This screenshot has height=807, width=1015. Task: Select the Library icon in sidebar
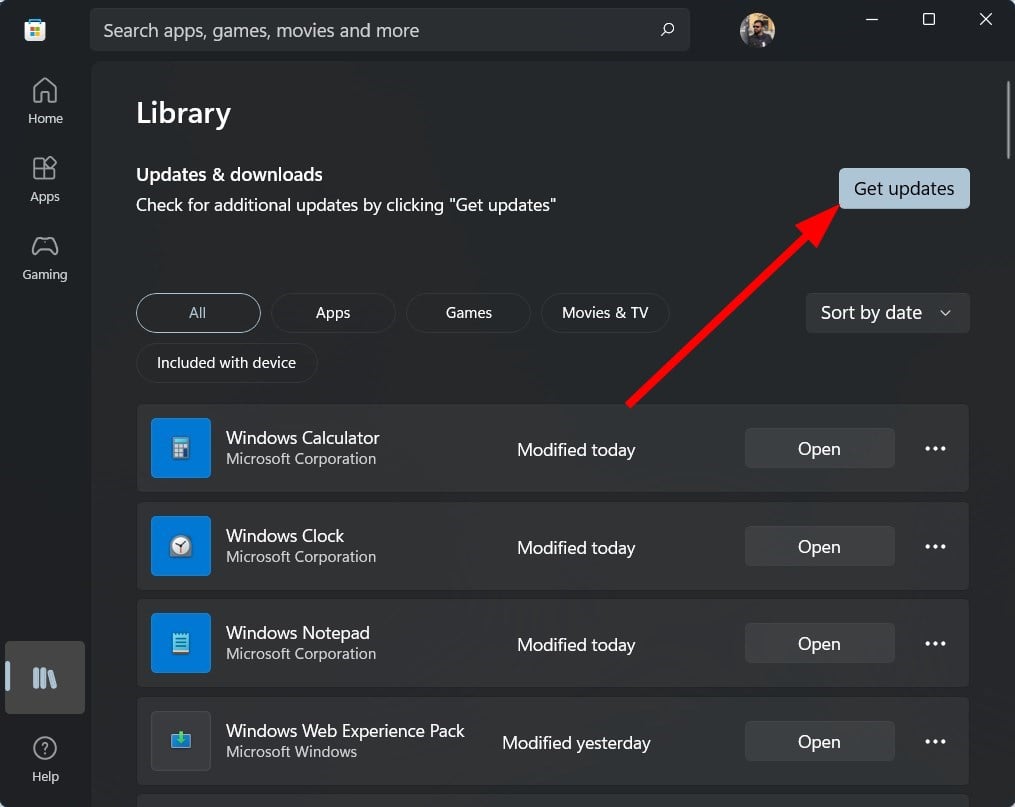[x=45, y=678]
